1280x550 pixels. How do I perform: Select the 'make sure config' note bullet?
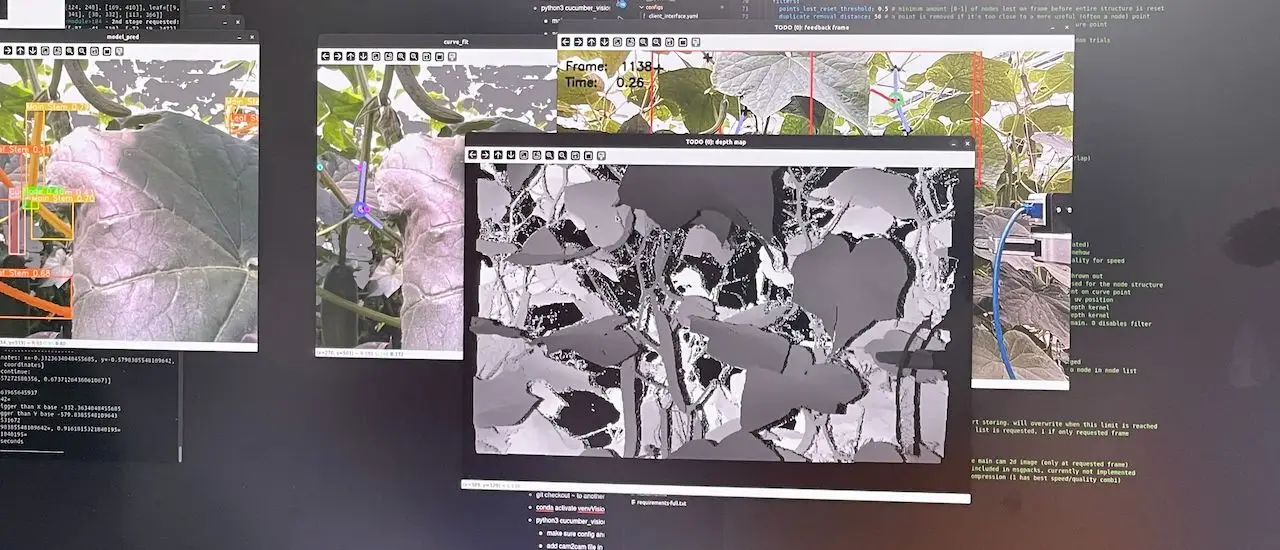pyautogui.click(x=575, y=534)
